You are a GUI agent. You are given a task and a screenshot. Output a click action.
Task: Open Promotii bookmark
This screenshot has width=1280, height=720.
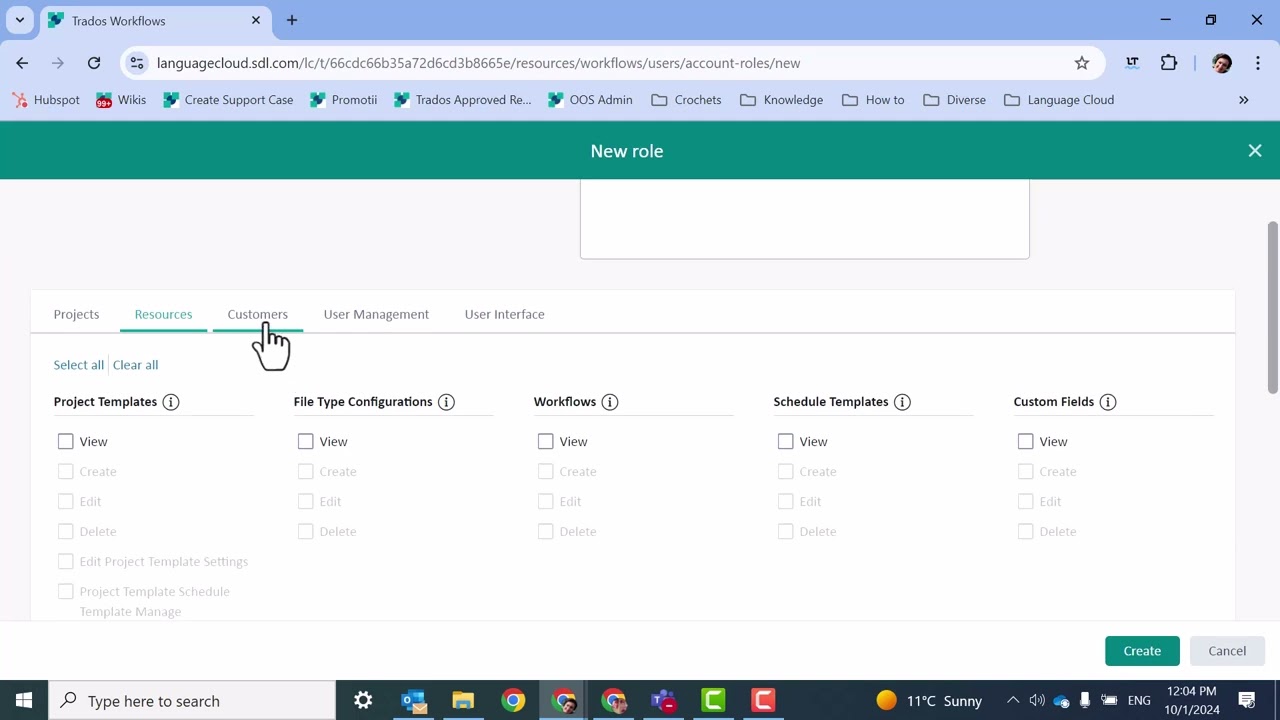click(344, 100)
